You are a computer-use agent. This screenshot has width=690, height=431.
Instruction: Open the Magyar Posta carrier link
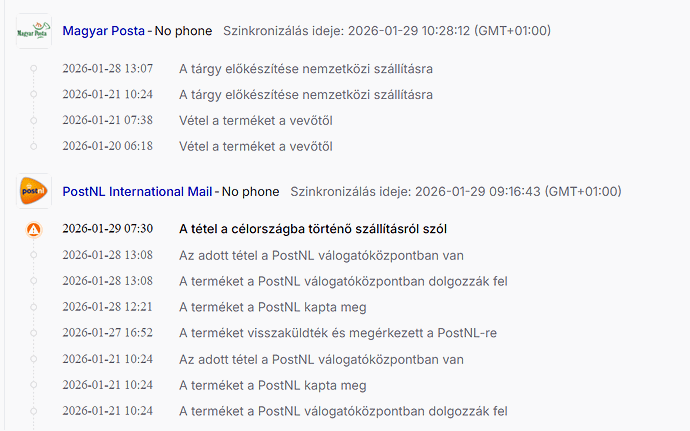(x=103, y=31)
